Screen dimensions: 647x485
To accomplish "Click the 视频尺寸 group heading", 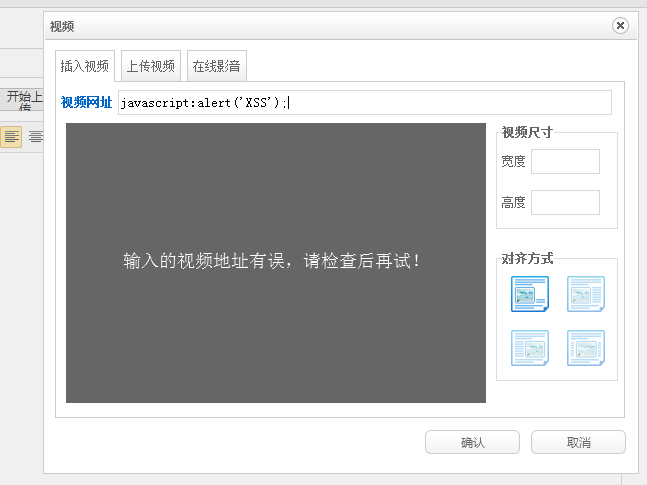I will 527,132.
